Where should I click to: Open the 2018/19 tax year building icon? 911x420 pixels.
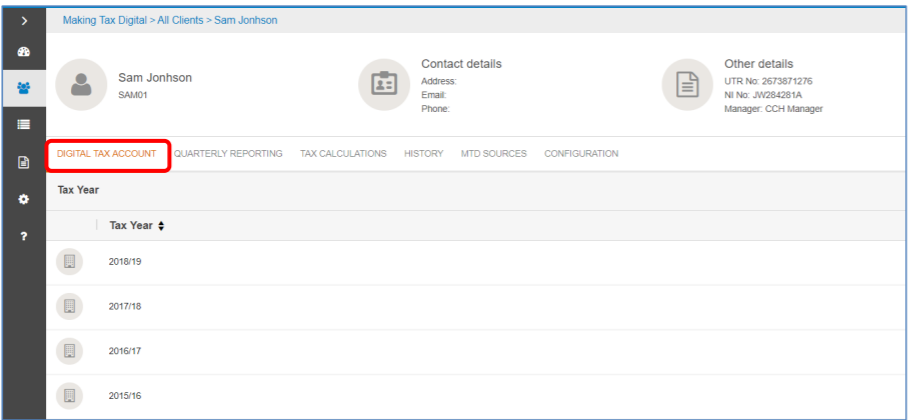coord(69,261)
